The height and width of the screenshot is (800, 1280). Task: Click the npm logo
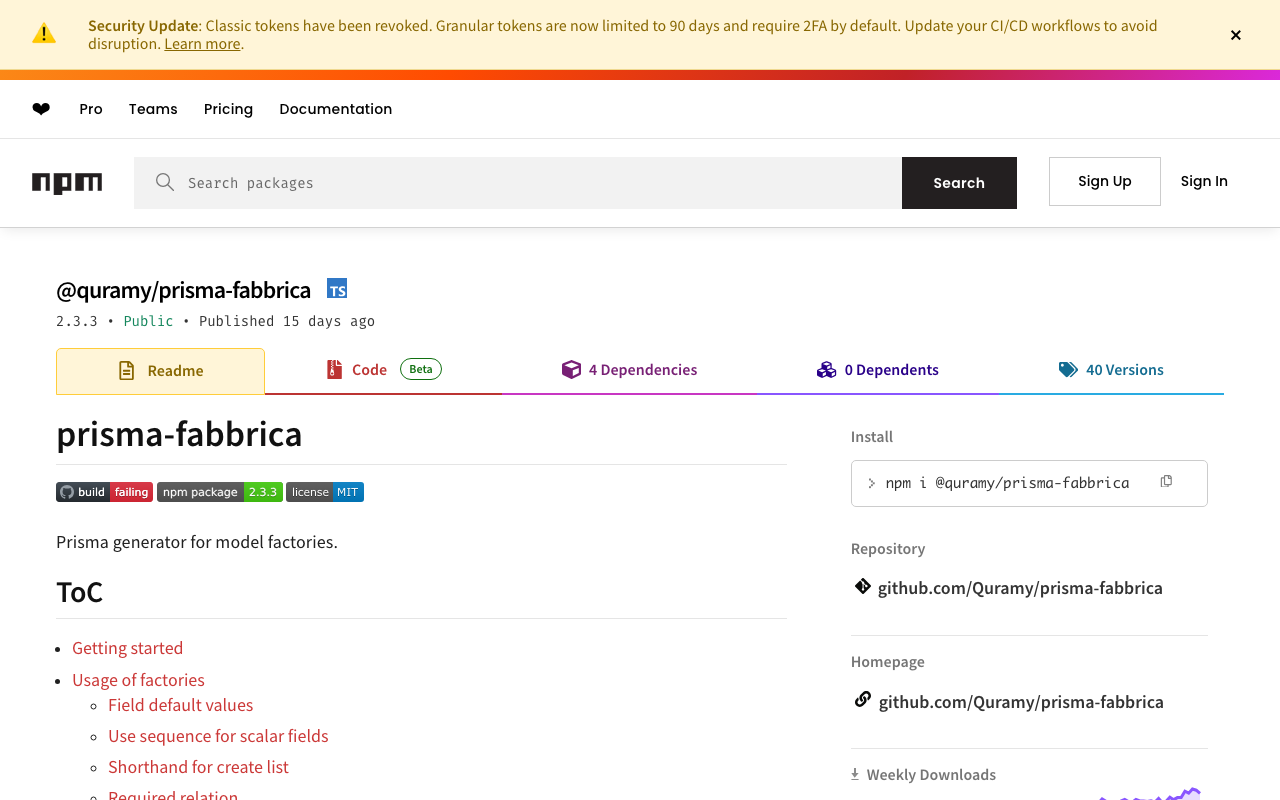[x=67, y=183]
